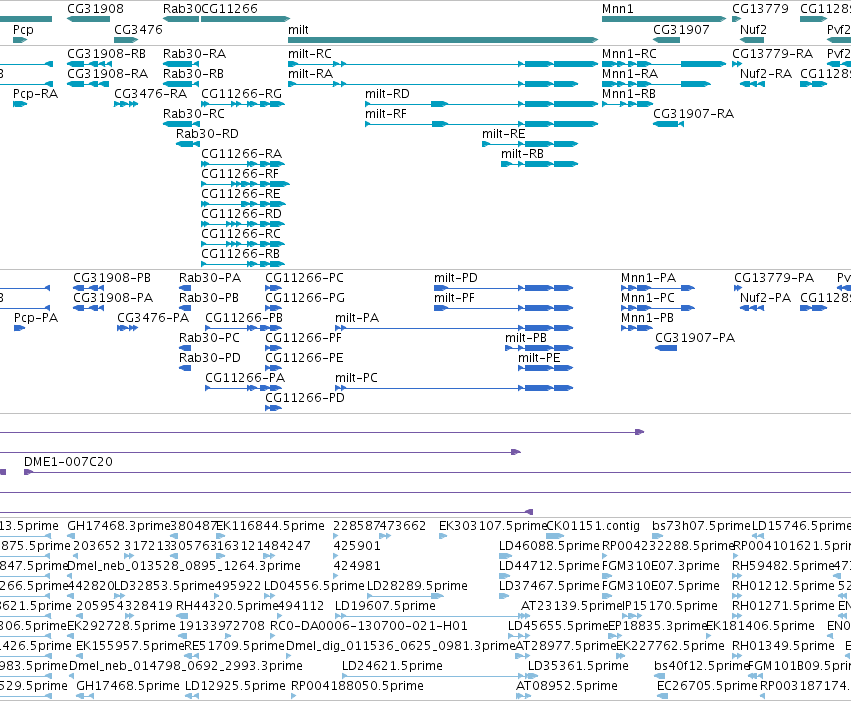Click the Rab30-RD transcript label
851x701 pixels.
pyautogui.click(x=207, y=134)
